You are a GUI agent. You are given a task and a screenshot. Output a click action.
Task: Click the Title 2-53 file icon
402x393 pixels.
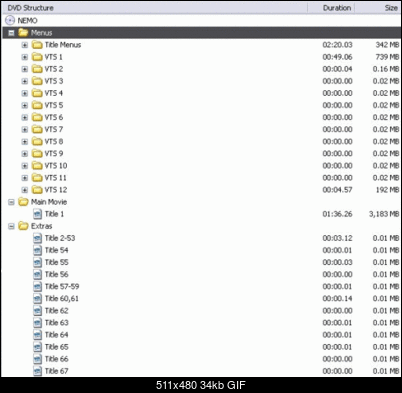38,238
